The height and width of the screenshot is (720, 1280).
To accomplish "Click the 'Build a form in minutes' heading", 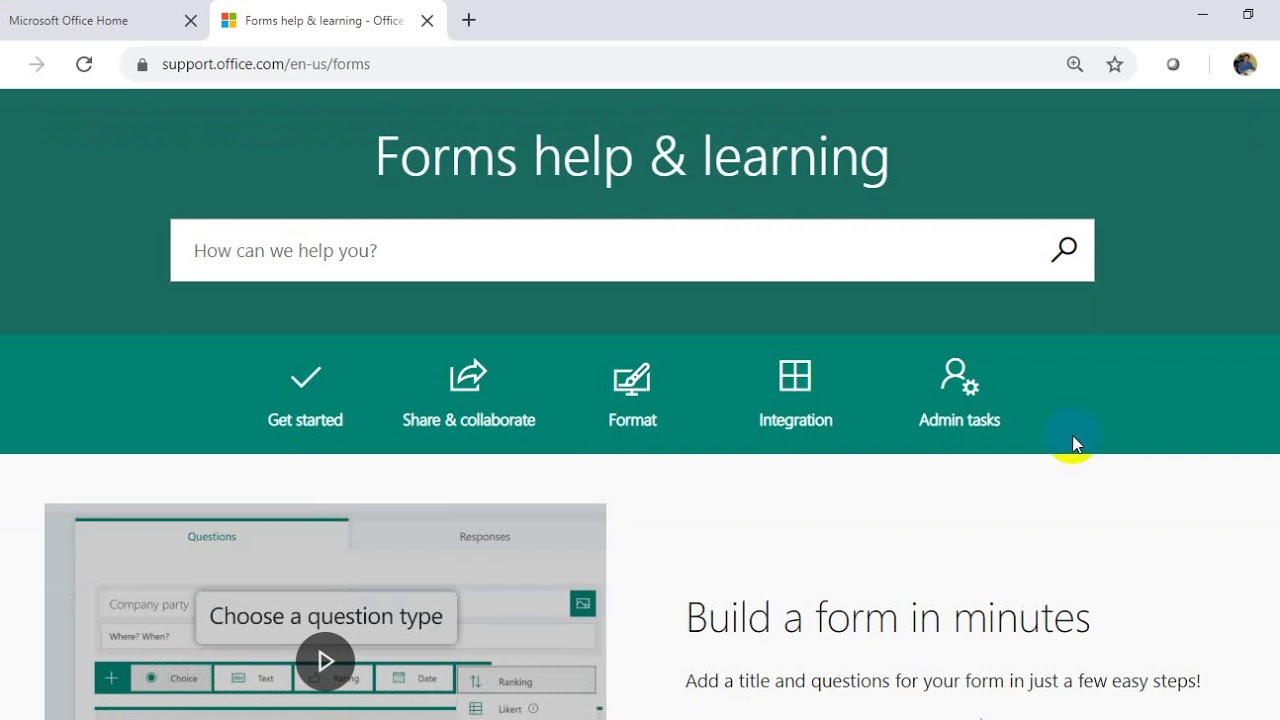I will 888,617.
